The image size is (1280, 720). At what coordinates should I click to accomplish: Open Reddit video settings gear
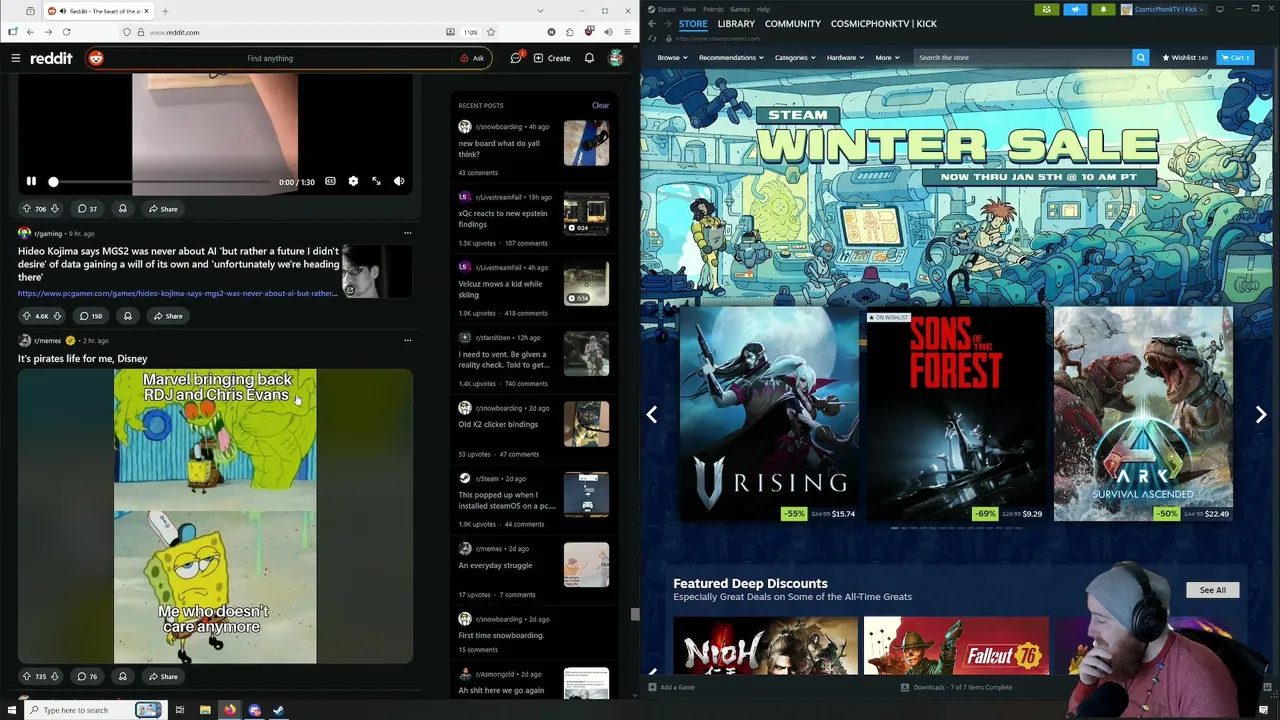[353, 181]
